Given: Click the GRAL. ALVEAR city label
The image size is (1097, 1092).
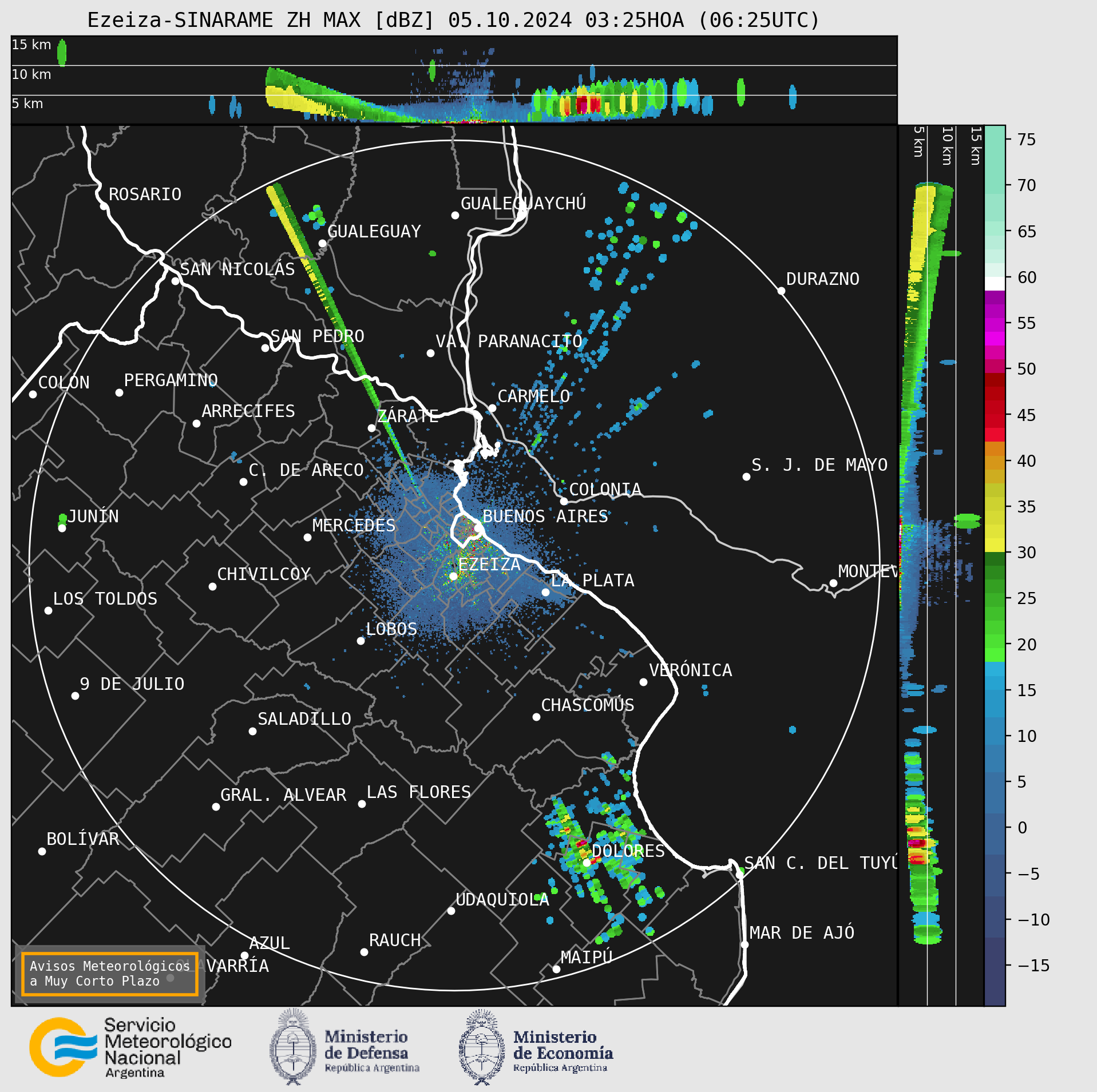Looking at the screenshot, I should pos(283,795).
